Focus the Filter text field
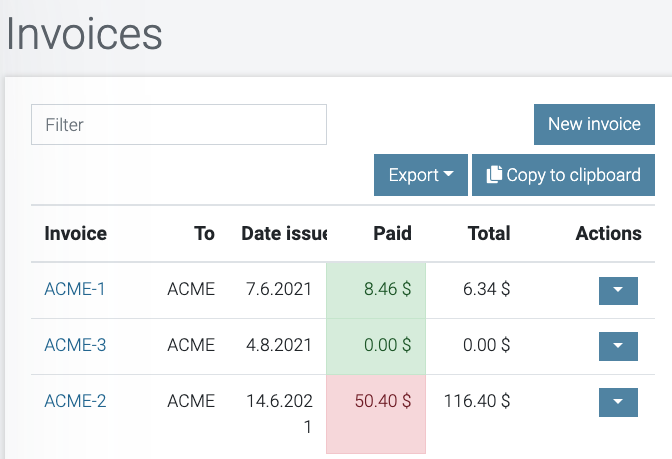This screenshot has height=459, width=672. coord(179,125)
